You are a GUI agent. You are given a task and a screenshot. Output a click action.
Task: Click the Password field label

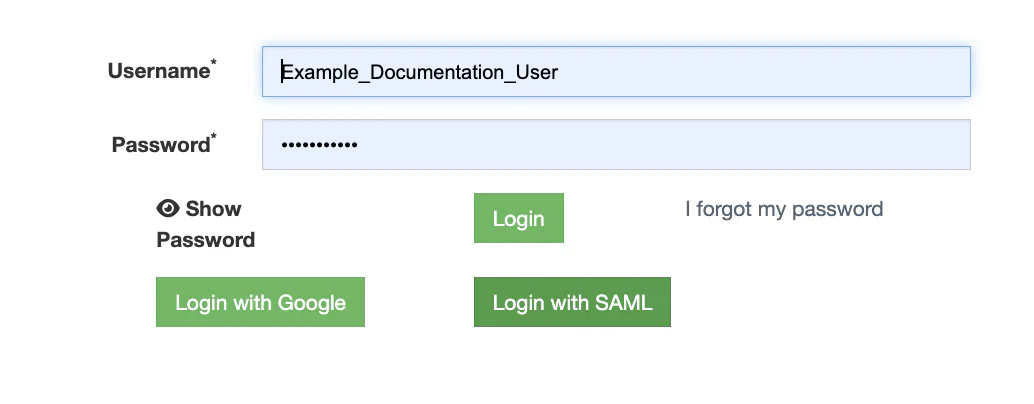[x=160, y=145]
